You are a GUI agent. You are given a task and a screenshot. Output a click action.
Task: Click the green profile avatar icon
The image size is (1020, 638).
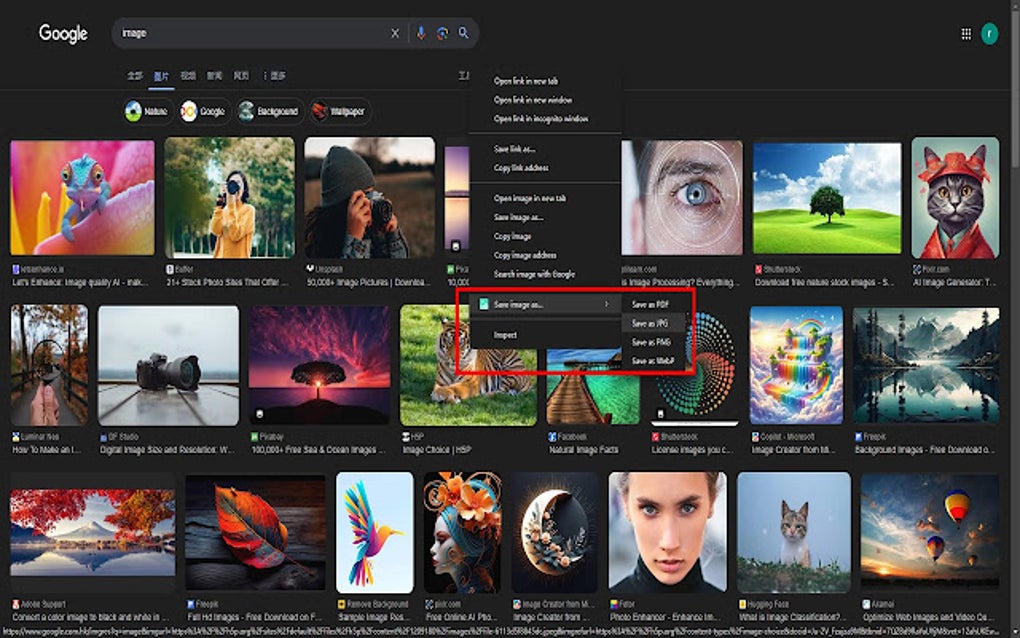click(990, 33)
